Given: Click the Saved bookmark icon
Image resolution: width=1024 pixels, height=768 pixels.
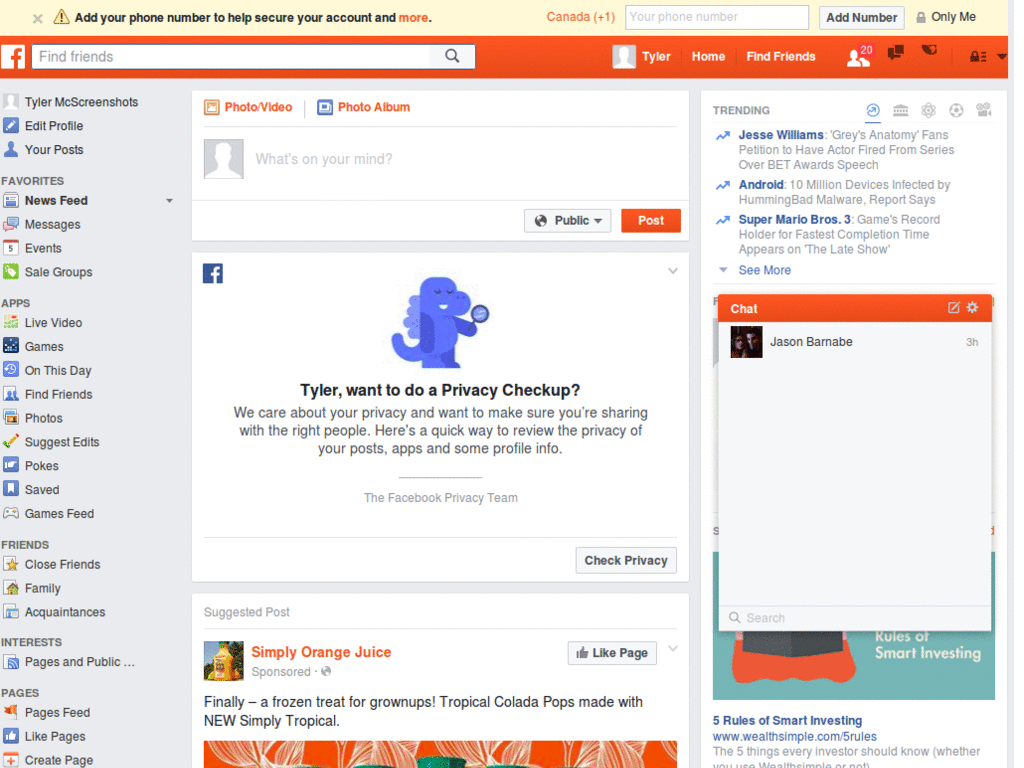Looking at the screenshot, I should [10, 489].
